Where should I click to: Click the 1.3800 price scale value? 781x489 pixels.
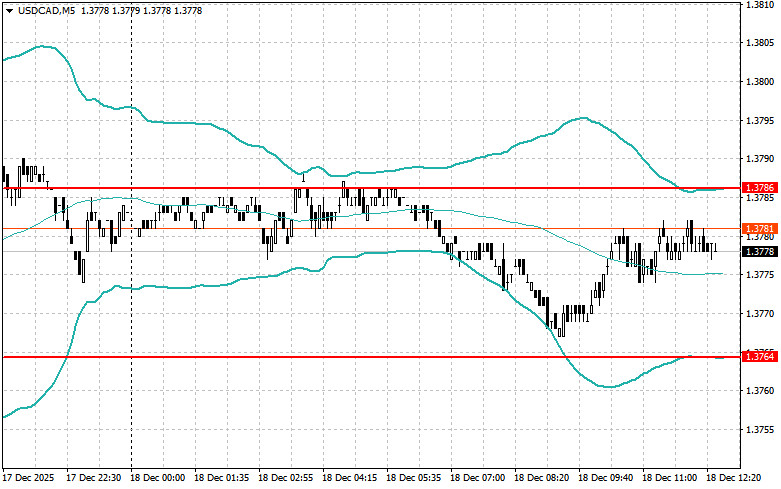[760, 82]
